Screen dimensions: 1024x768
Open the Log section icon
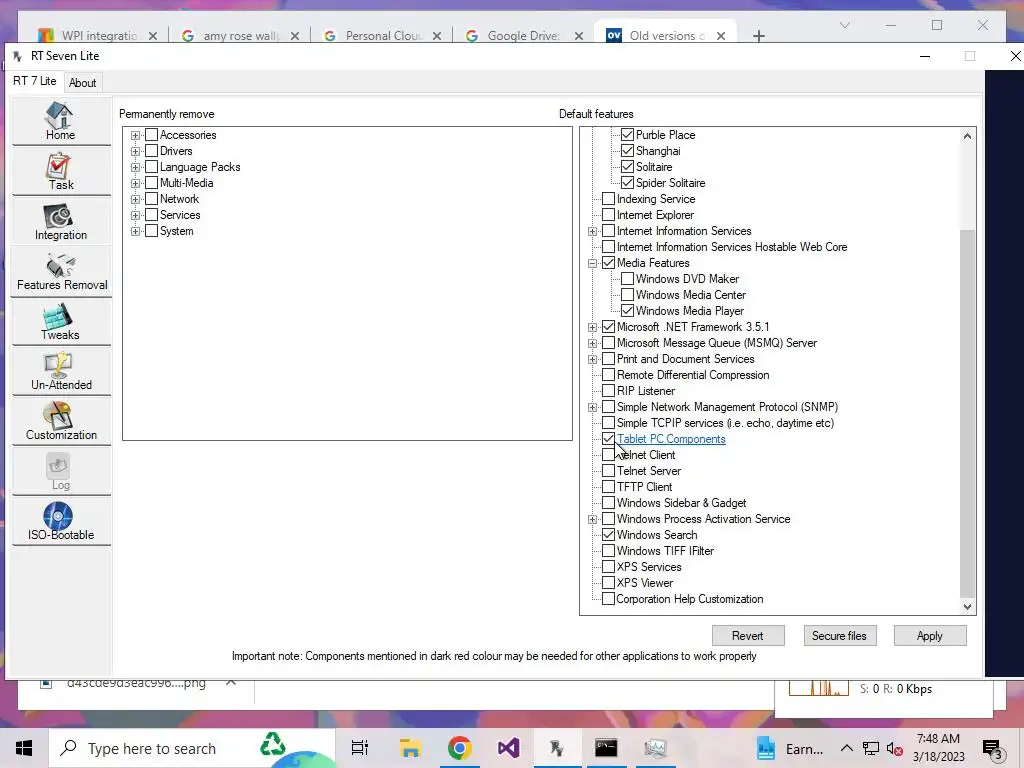tap(61, 472)
